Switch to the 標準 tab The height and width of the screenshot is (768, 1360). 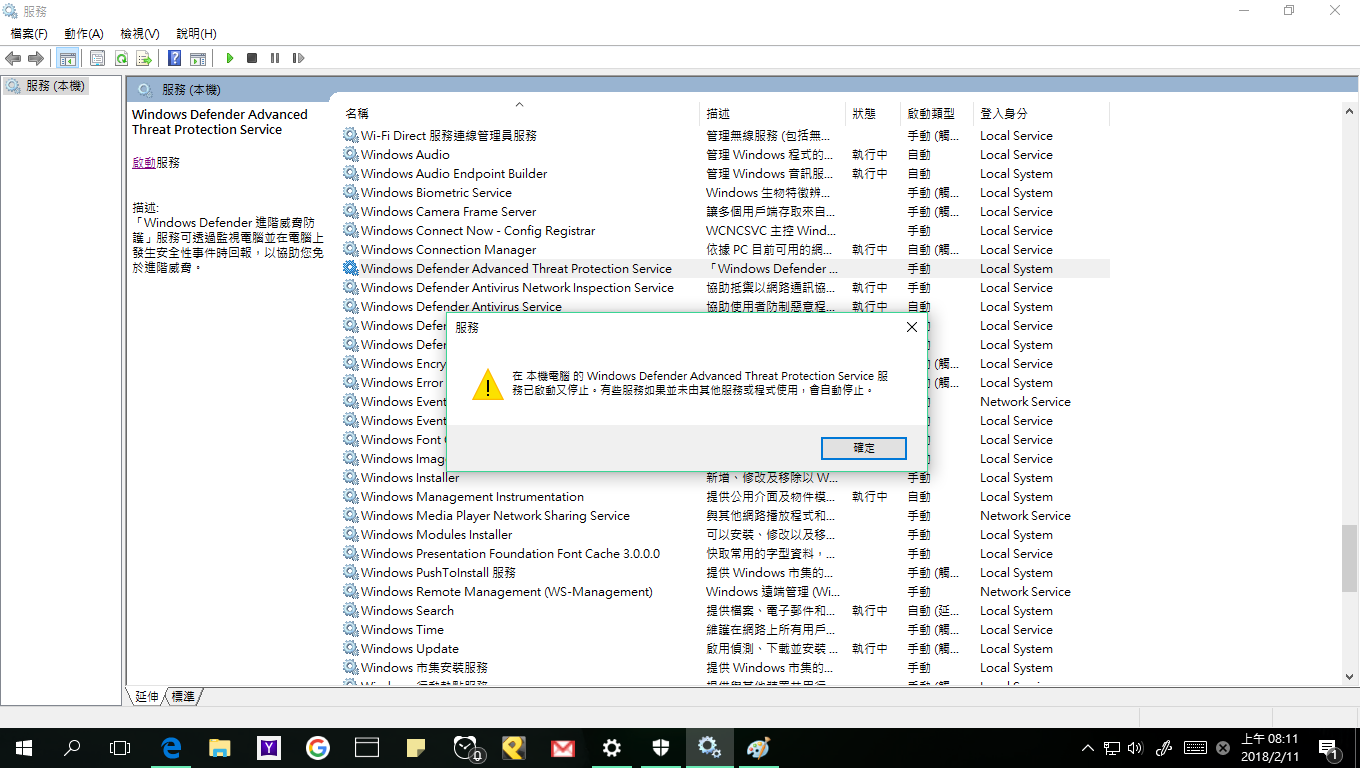pyautogui.click(x=182, y=696)
